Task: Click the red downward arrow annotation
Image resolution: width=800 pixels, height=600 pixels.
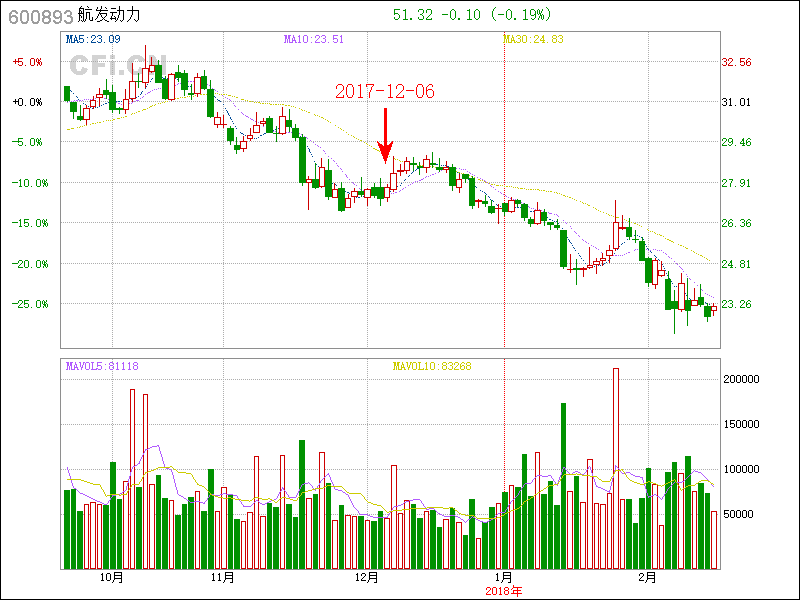Action: tap(385, 135)
